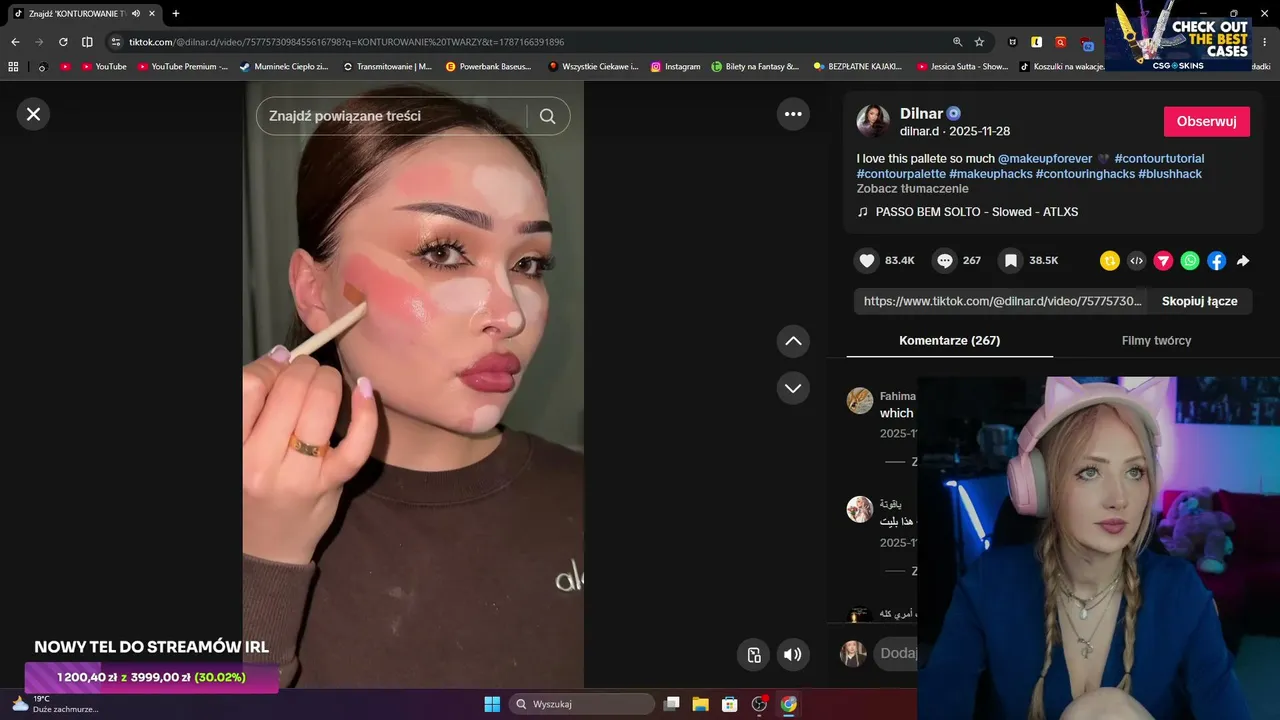
Task: Repost the video with the yellow icon
Action: click(1109, 261)
